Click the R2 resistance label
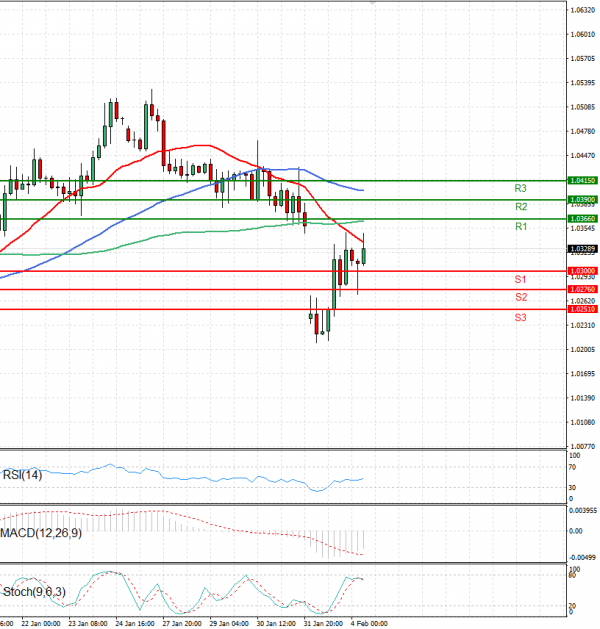The width and height of the screenshot is (600, 629). pos(521,207)
